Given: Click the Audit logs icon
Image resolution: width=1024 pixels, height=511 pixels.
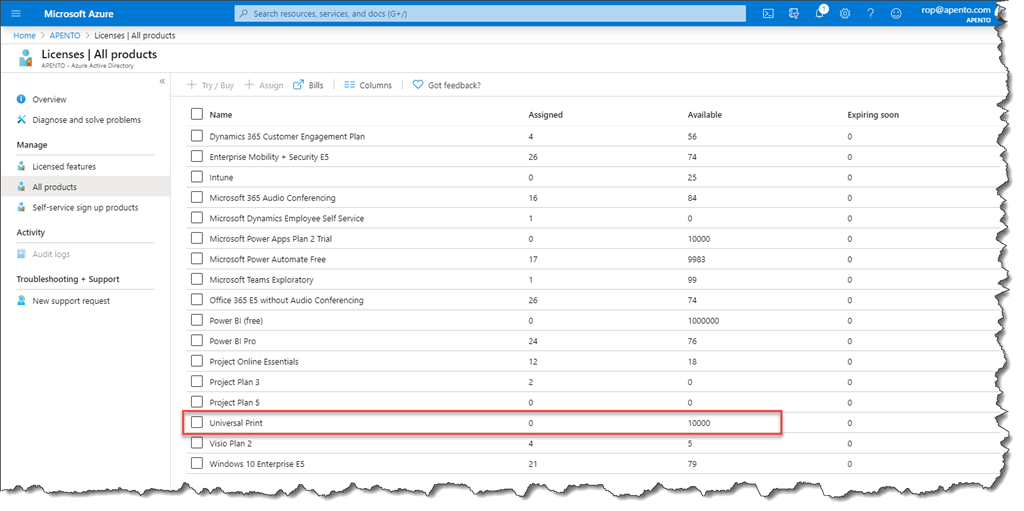Looking at the screenshot, I should click(x=22, y=254).
